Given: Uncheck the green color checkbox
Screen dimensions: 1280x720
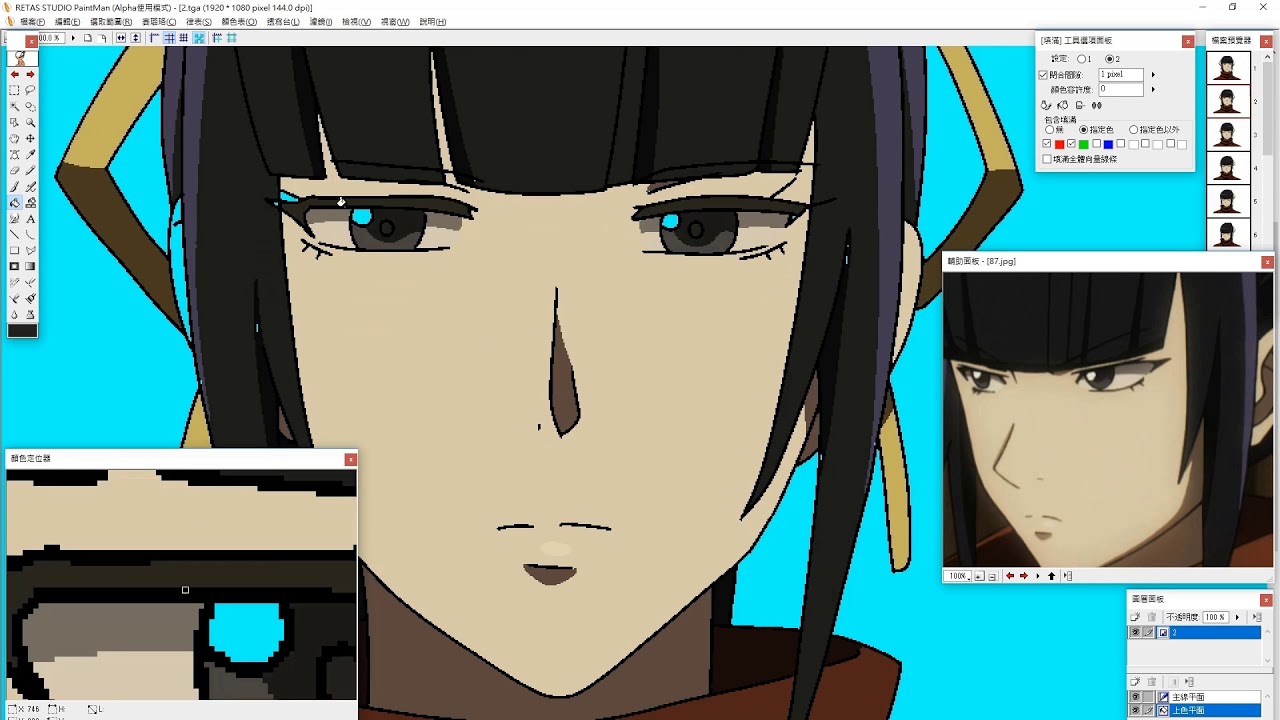Looking at the screenshot, I should tap(1072, 143).
